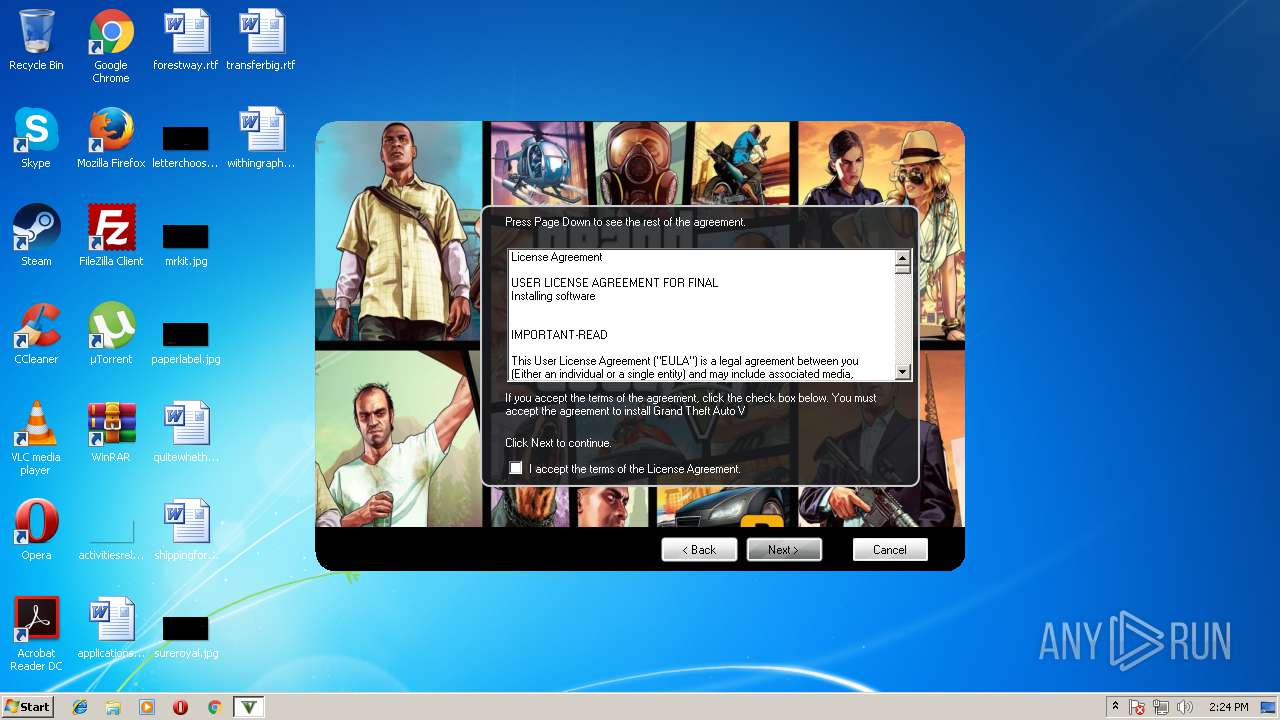Screen dimensions: 1280x720
Task: Open Opera from the taskbar
Action: pos(180,707)
